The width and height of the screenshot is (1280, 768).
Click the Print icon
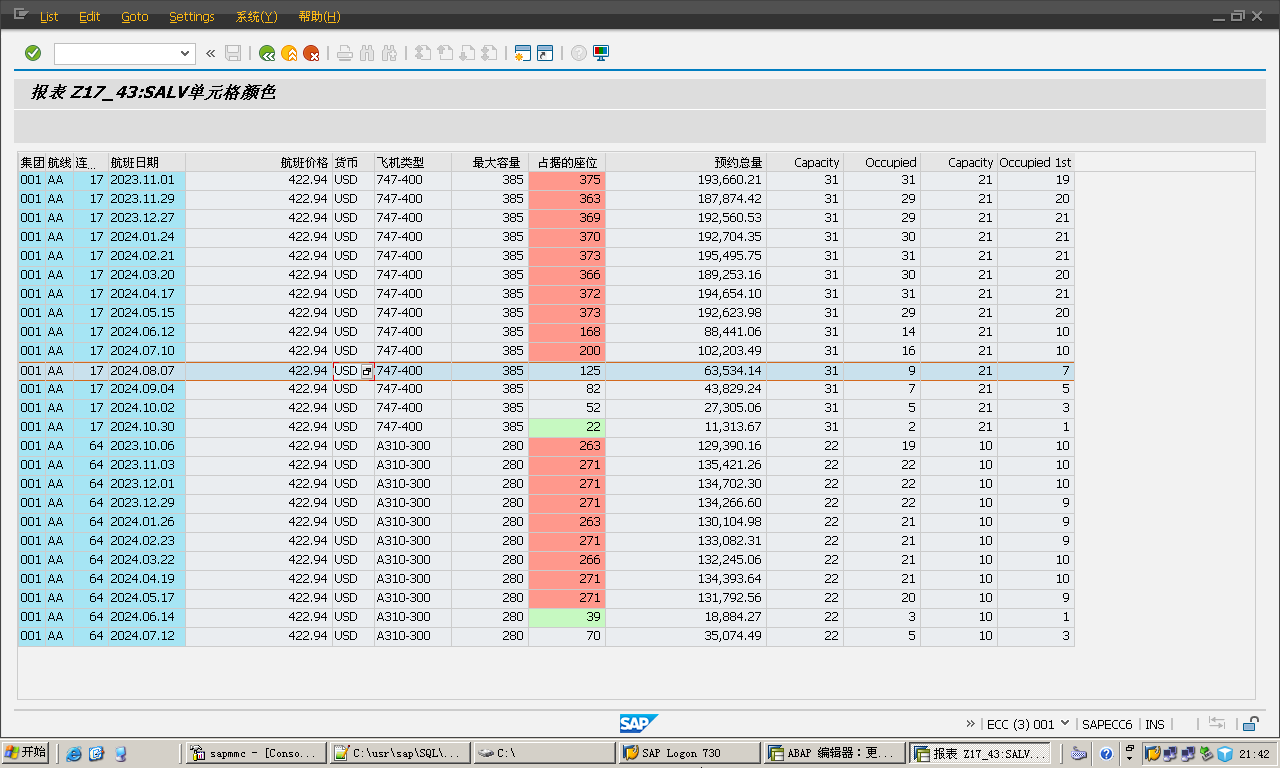click(x=345, y=53)
